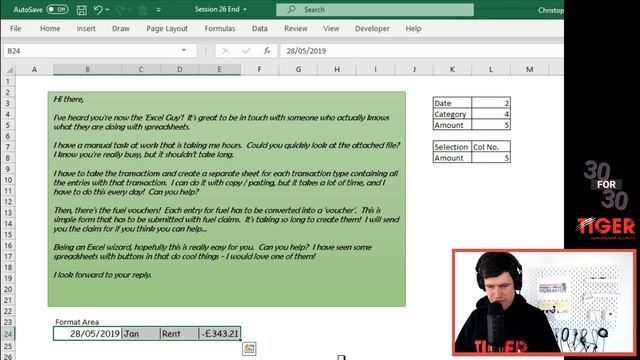Click the green message text box
The width and height of the screenshot is (640, 360).
(227, 199)
